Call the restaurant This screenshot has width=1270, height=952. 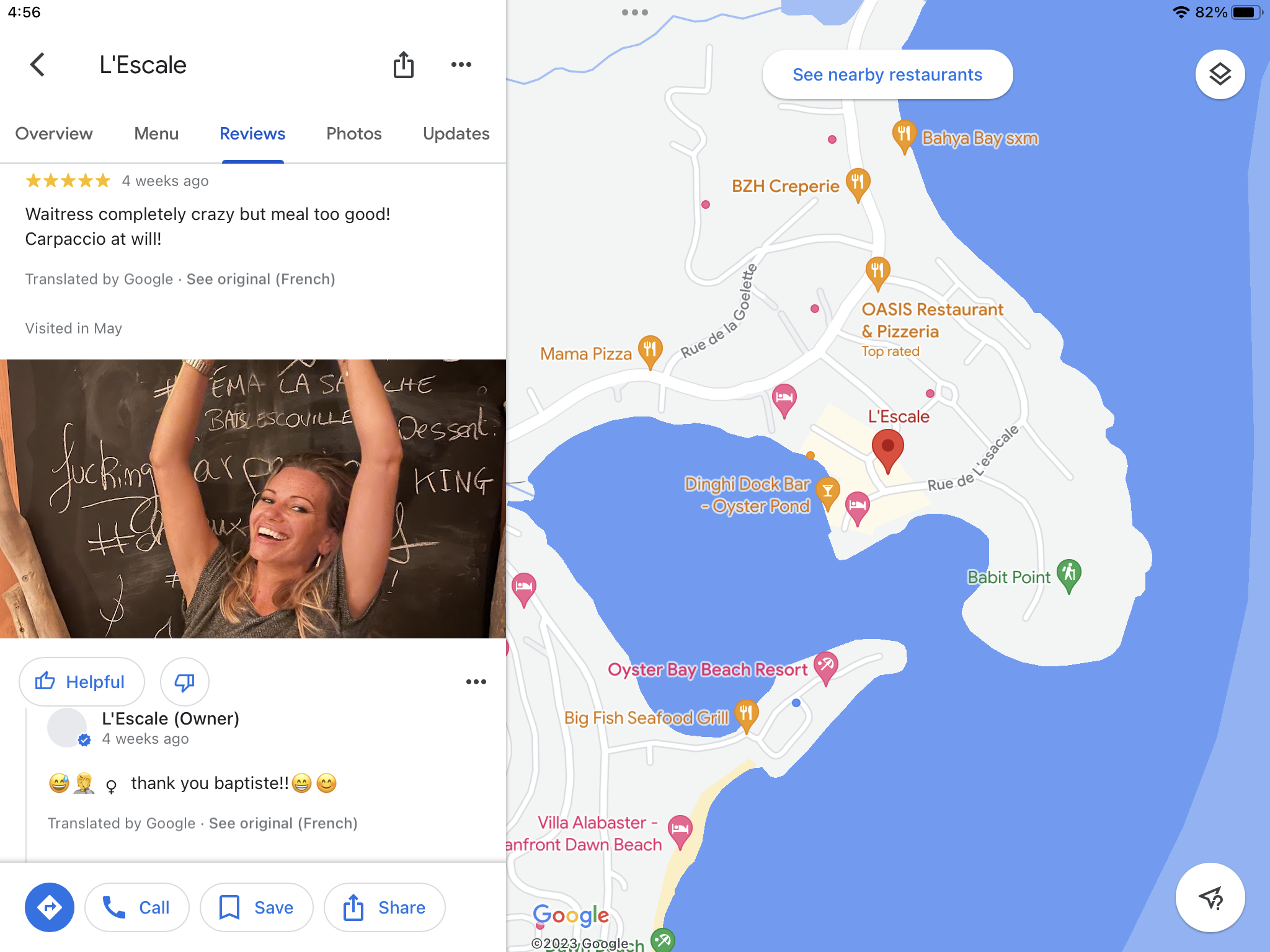point(136,907)
